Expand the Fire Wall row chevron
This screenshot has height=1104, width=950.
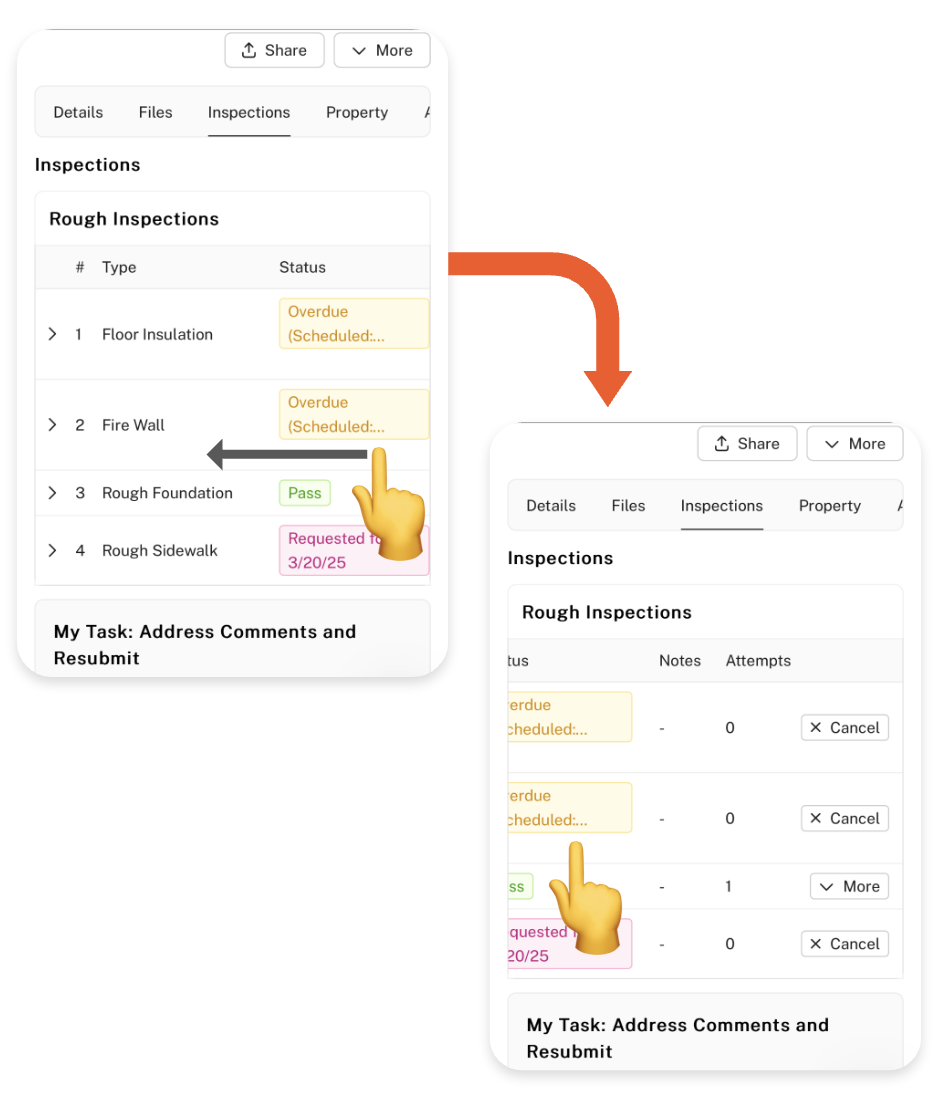(53, 425)
